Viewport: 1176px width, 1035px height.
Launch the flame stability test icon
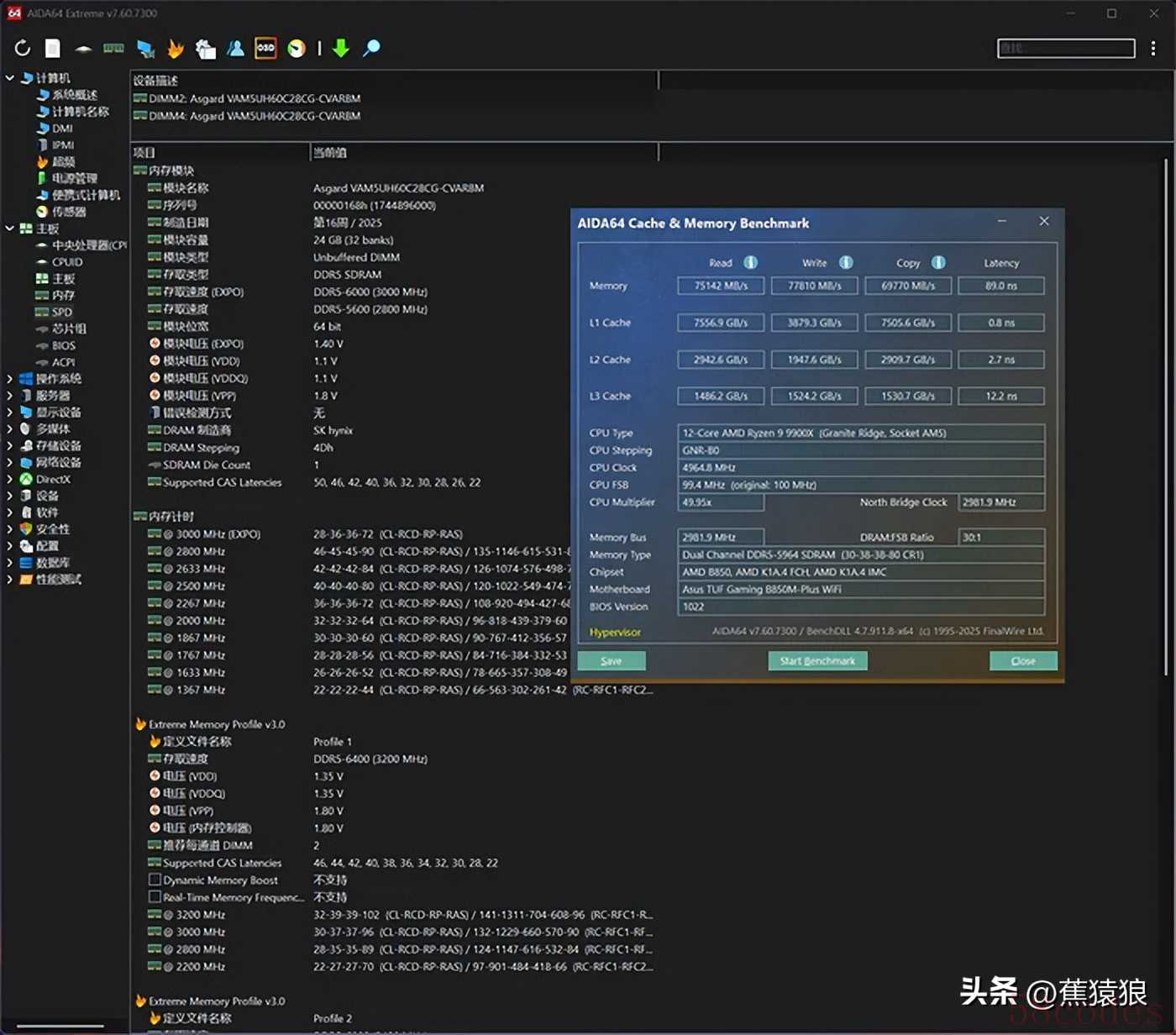click(176, 49)
